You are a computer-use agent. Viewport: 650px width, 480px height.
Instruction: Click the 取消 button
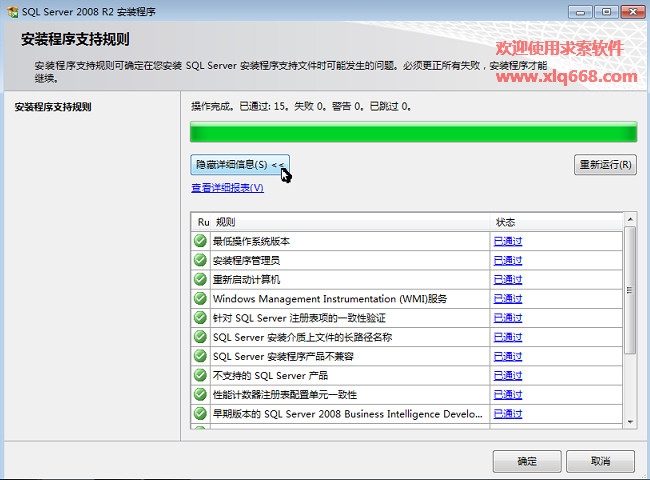pyautogui.click(x=600, y=461)
